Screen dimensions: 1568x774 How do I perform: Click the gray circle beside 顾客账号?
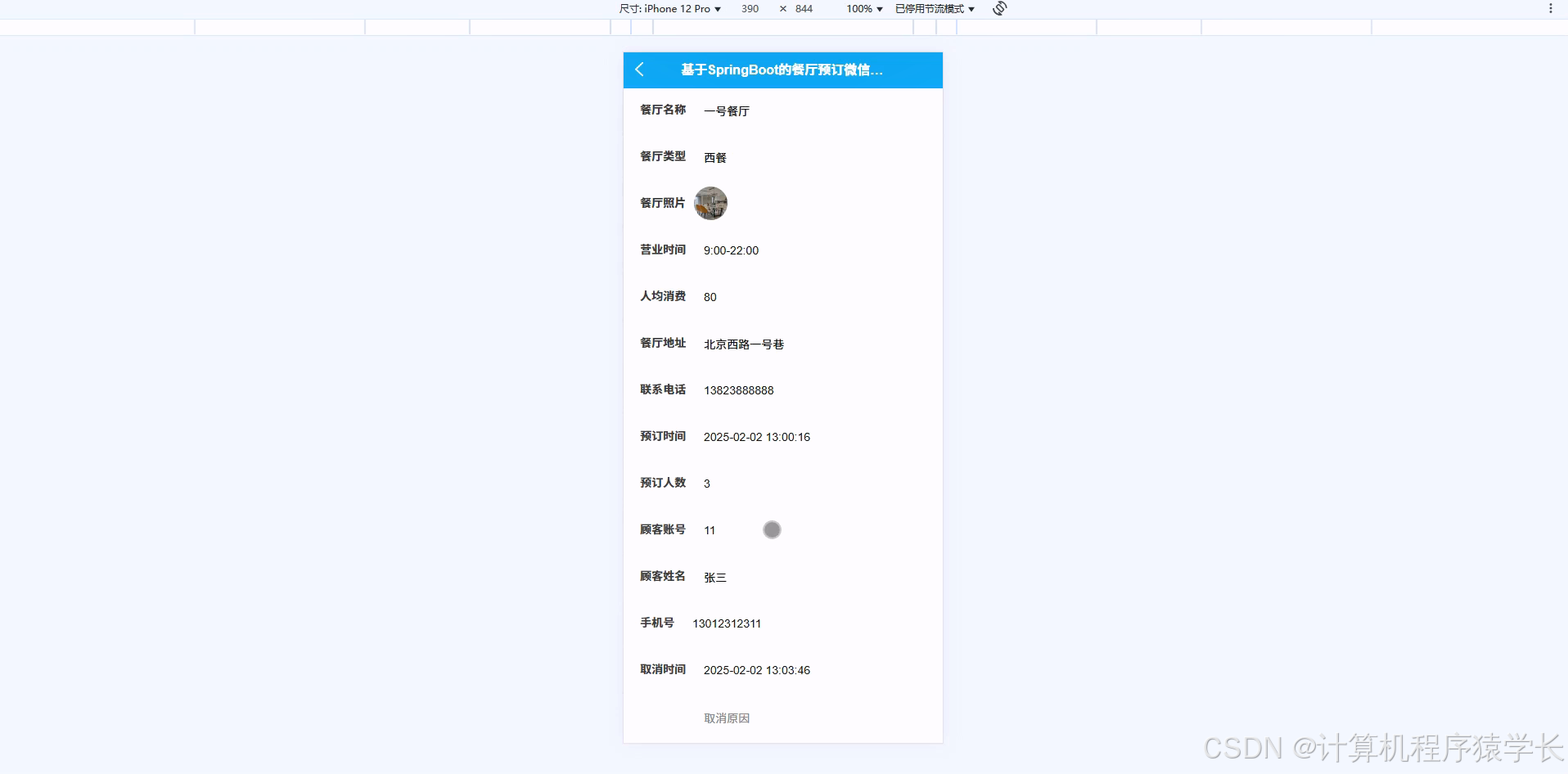772,529
